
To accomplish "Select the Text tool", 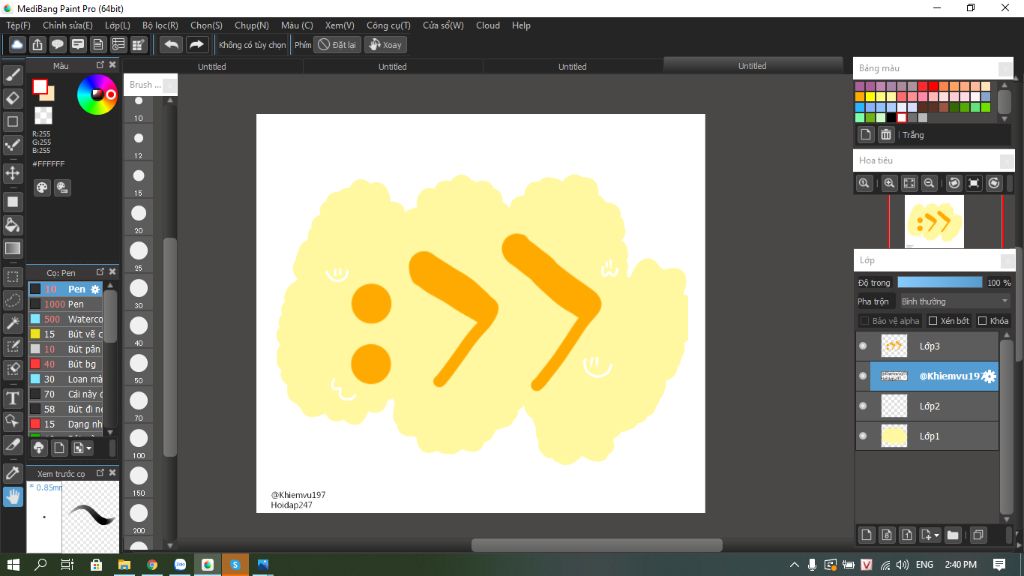I will click(12, 398).
